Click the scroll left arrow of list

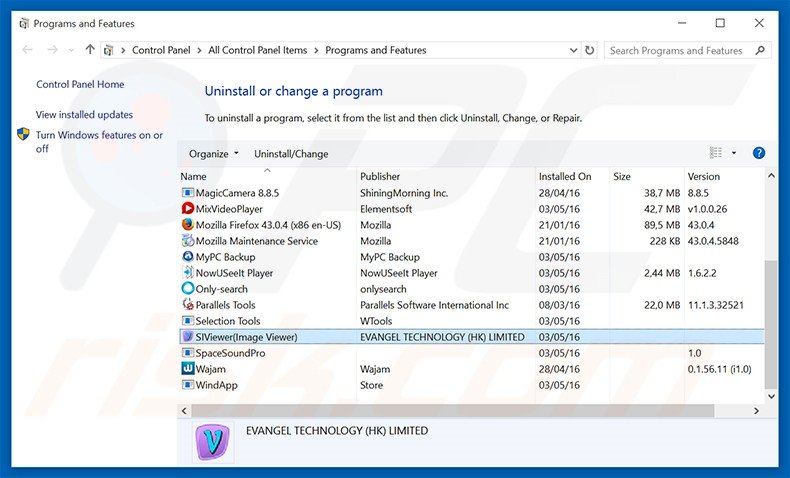[184, 411]
